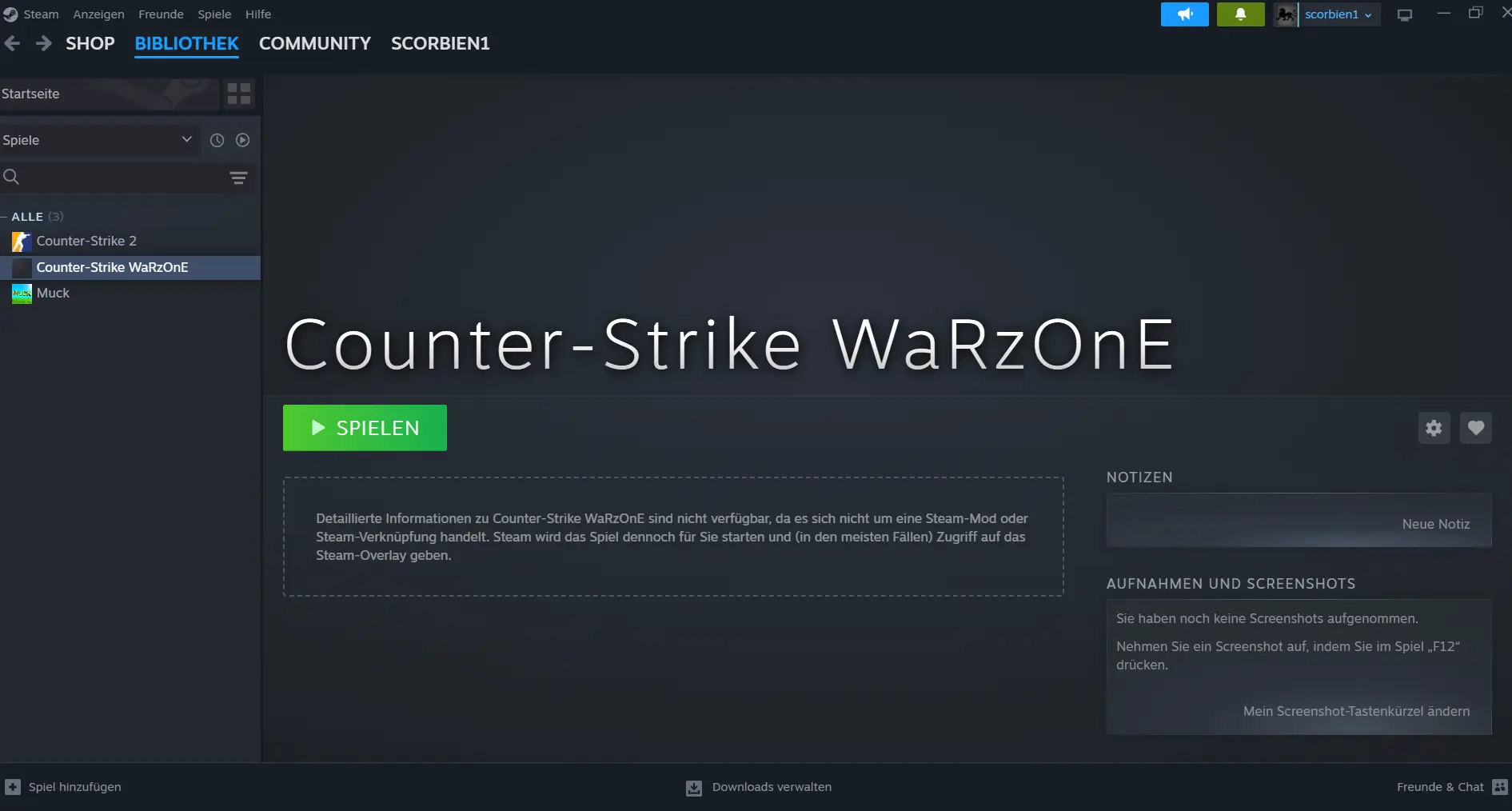Viewport: 1512px width, 811px height.
Task: Click the green SPIELEN button
Action: tap(365, 428)
